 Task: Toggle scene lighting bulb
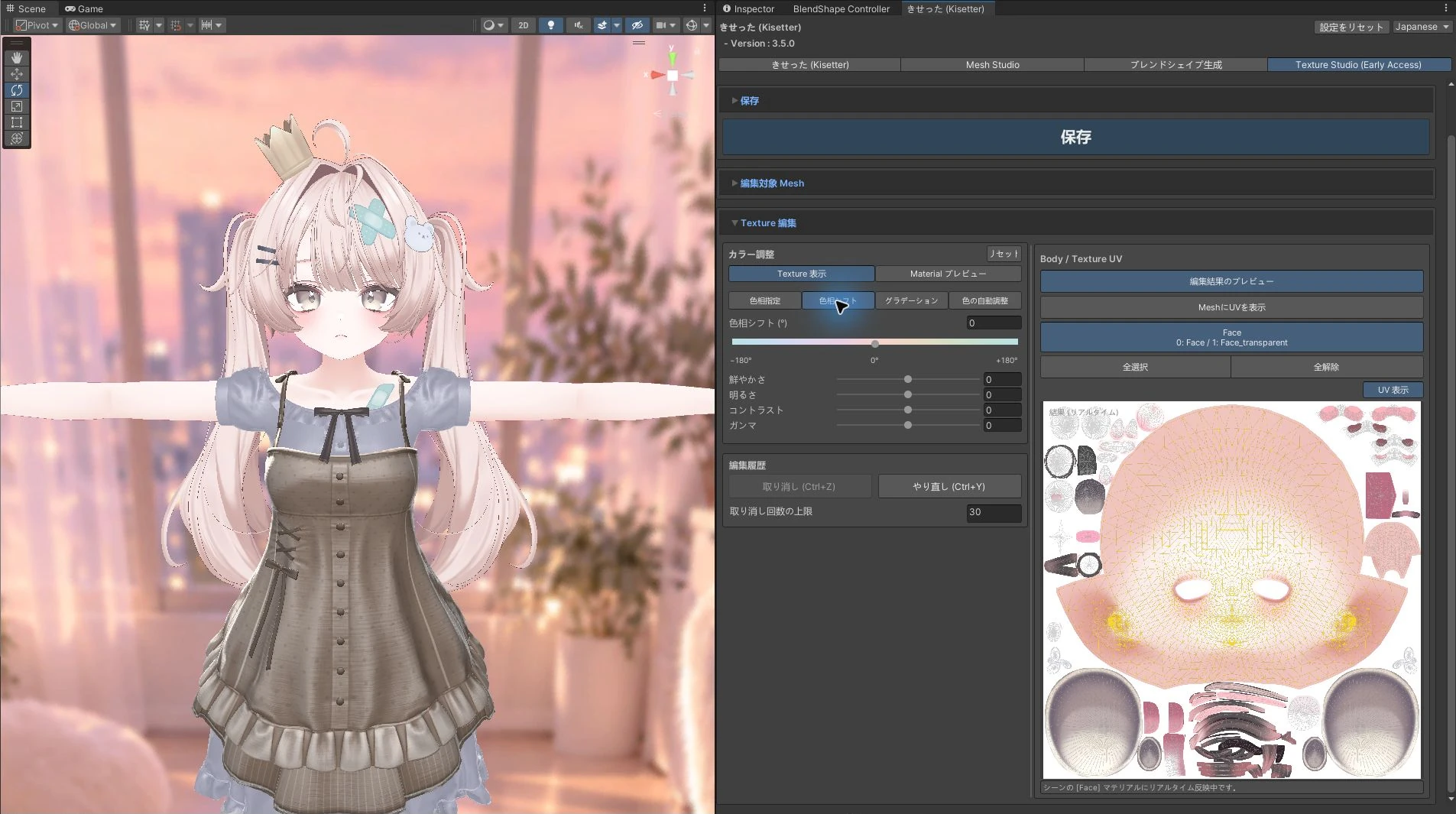point(551,25)
